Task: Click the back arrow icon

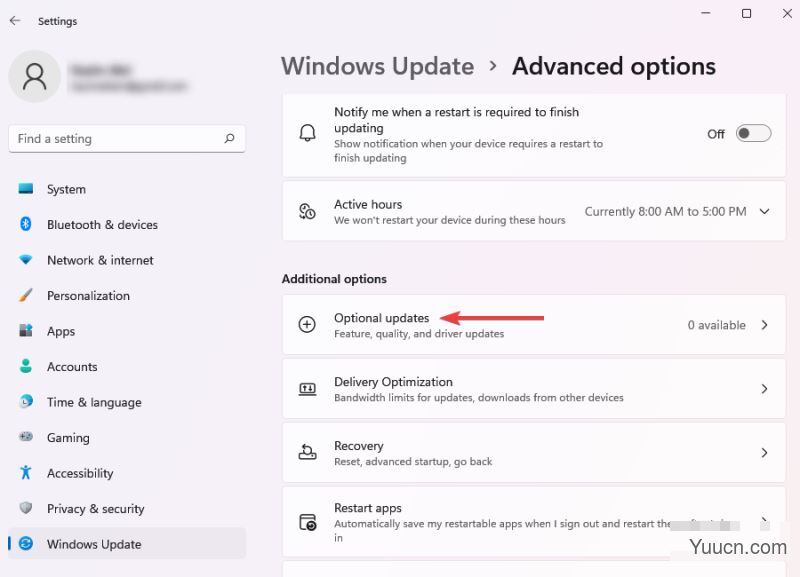Action: pos(15,20)
